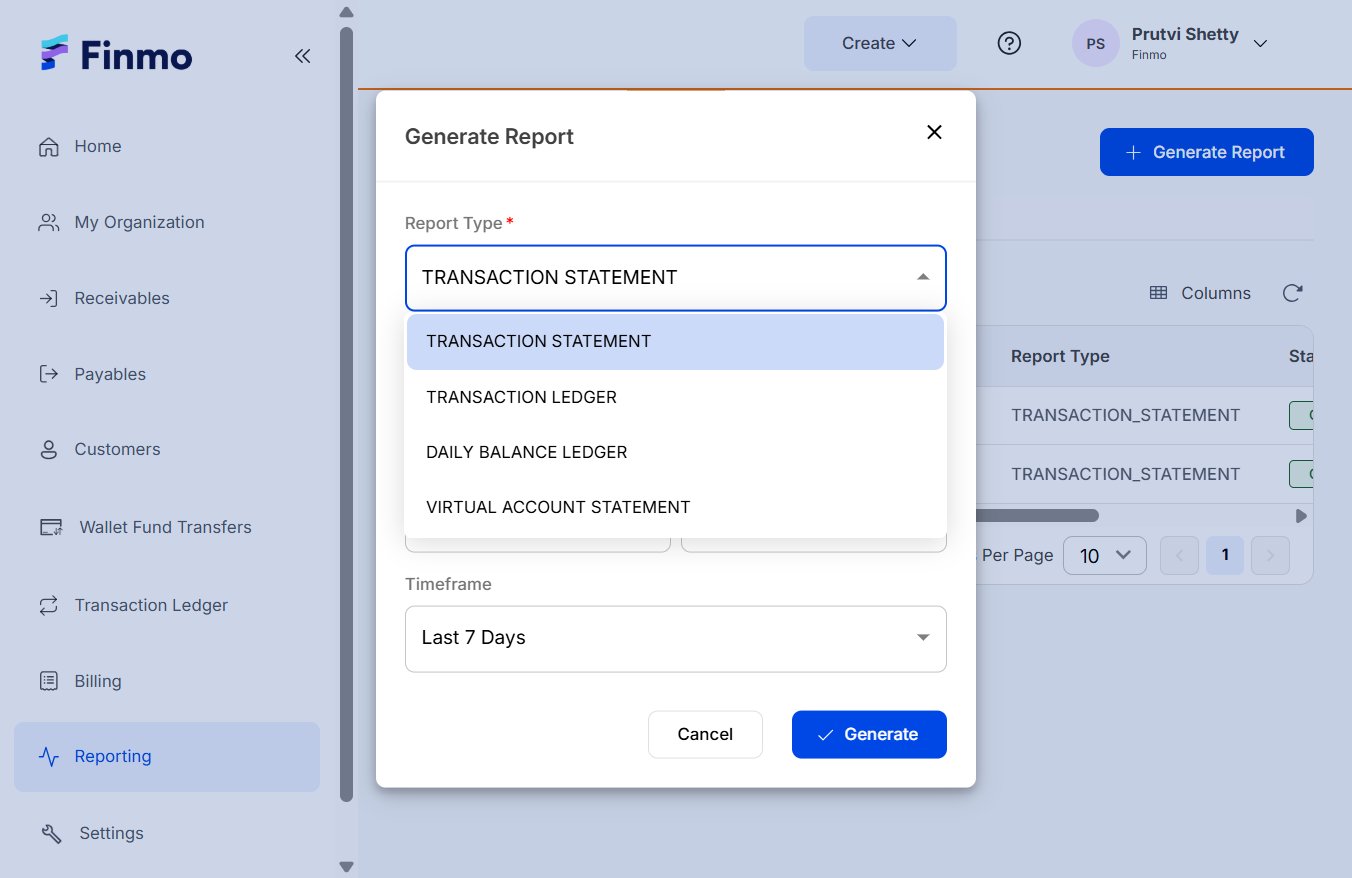The height and width of the screenshot is (878, 1352).
Task: Click the My Organization people icon
Action: (48, 222)
